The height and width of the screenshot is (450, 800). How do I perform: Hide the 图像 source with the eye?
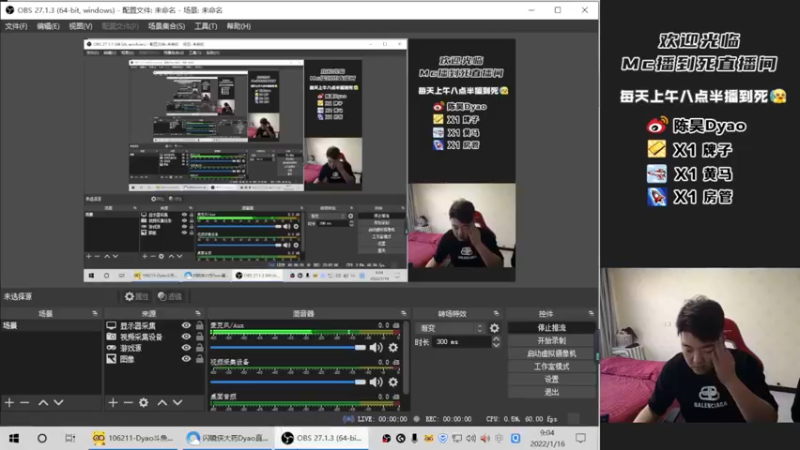(186, 359)
